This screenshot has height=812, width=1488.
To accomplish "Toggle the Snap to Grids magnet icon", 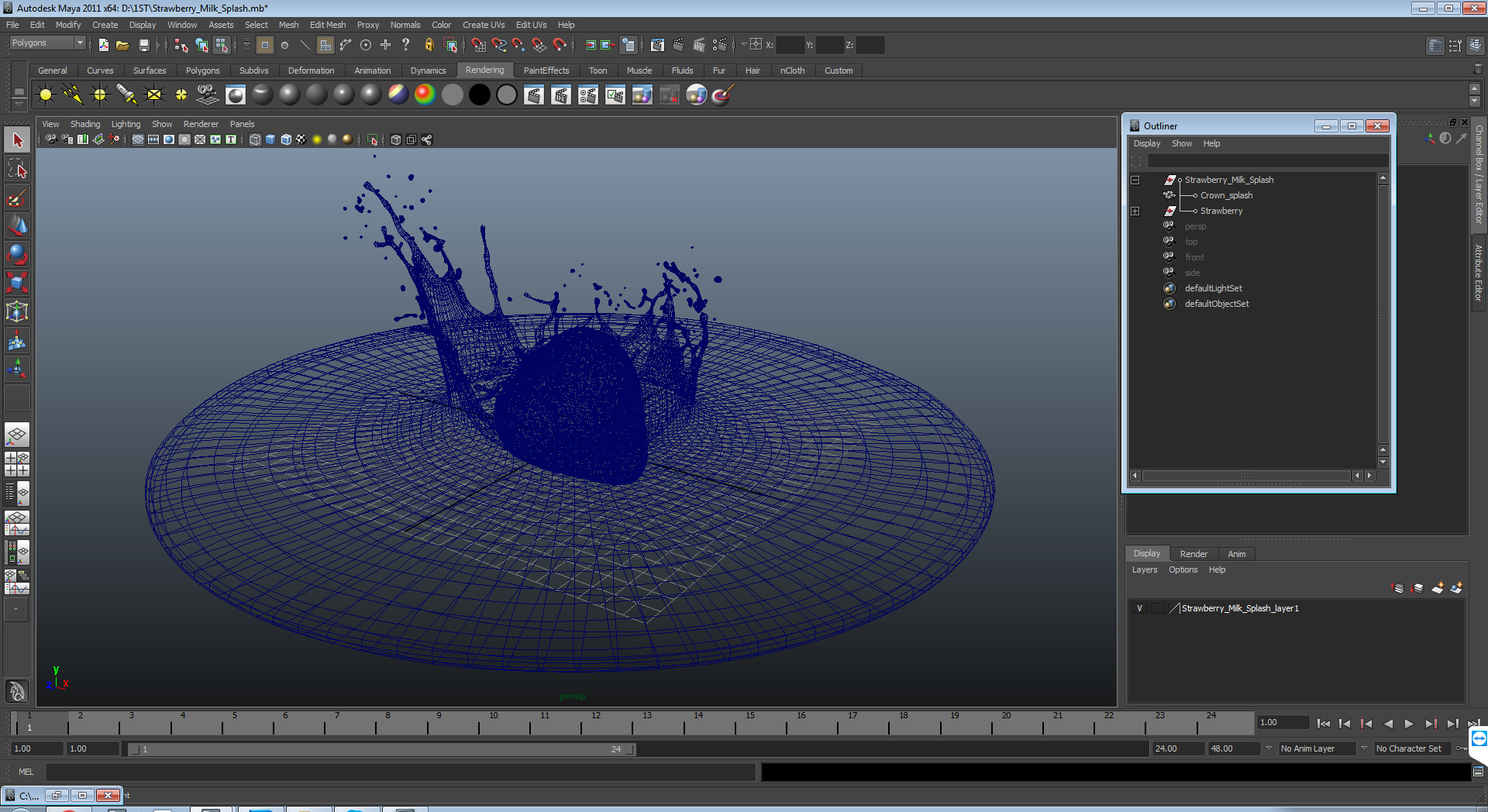I will click(479, 45).
